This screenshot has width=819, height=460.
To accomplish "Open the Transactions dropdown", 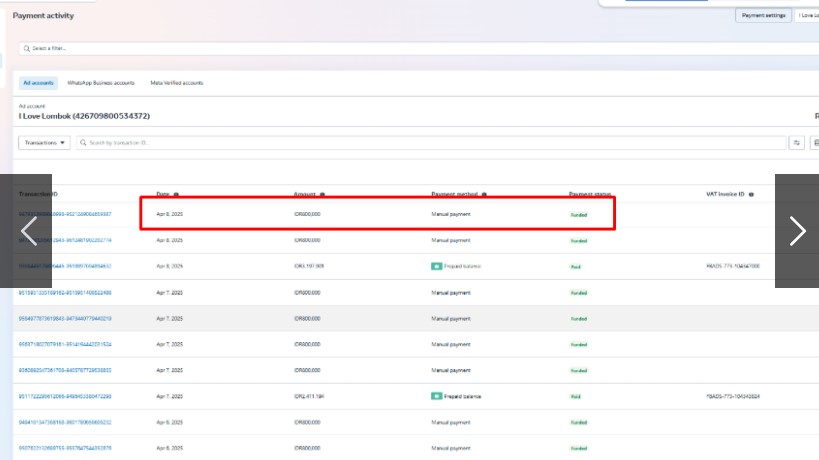I will 44,143.
